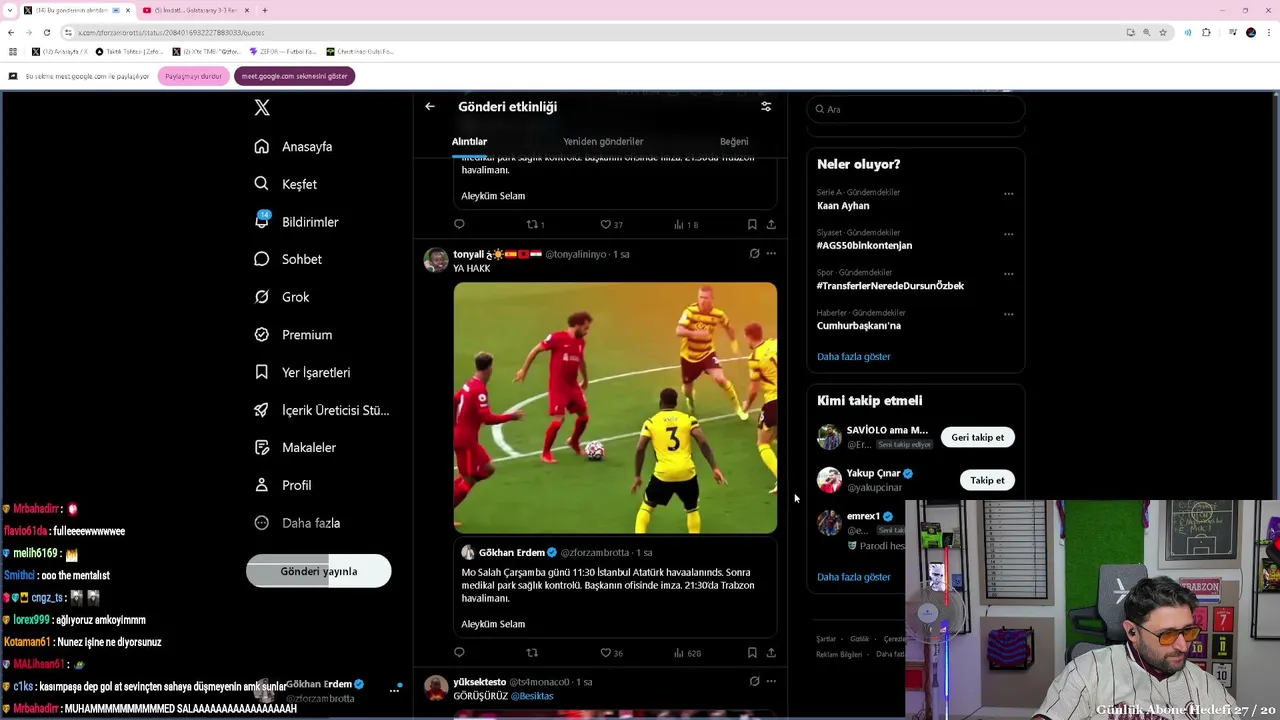Open Sohbet messages
Screen dimensions: 1280x720
(x=287, y=259)
